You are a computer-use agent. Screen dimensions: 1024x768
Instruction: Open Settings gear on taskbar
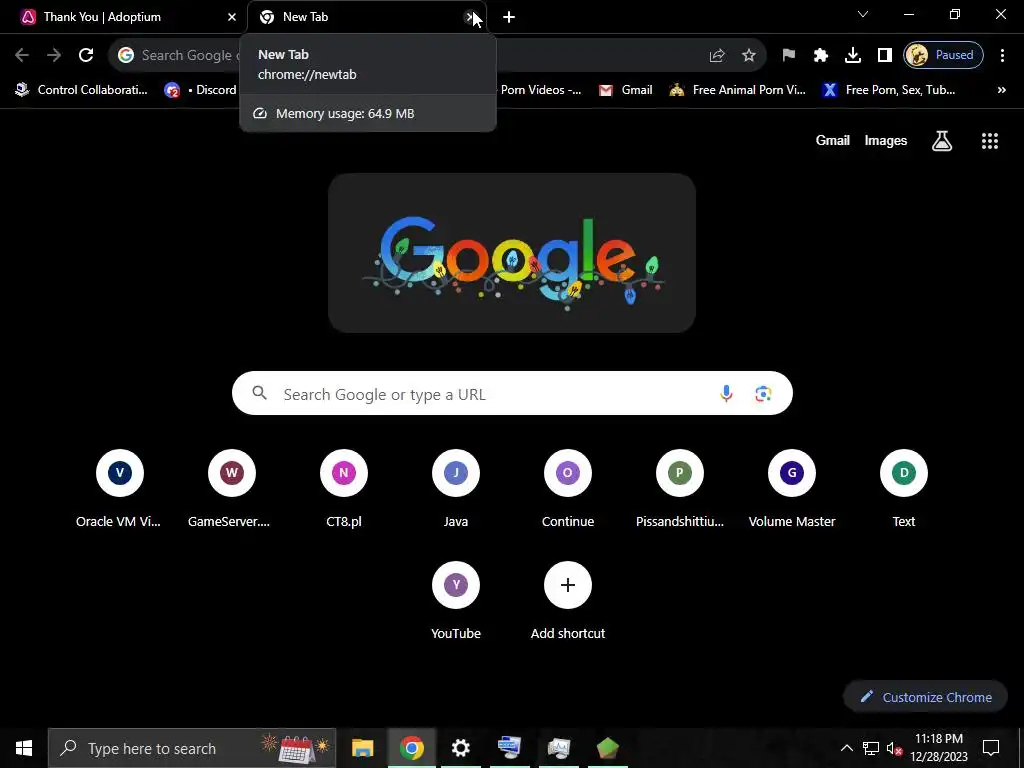coord(460,748)
